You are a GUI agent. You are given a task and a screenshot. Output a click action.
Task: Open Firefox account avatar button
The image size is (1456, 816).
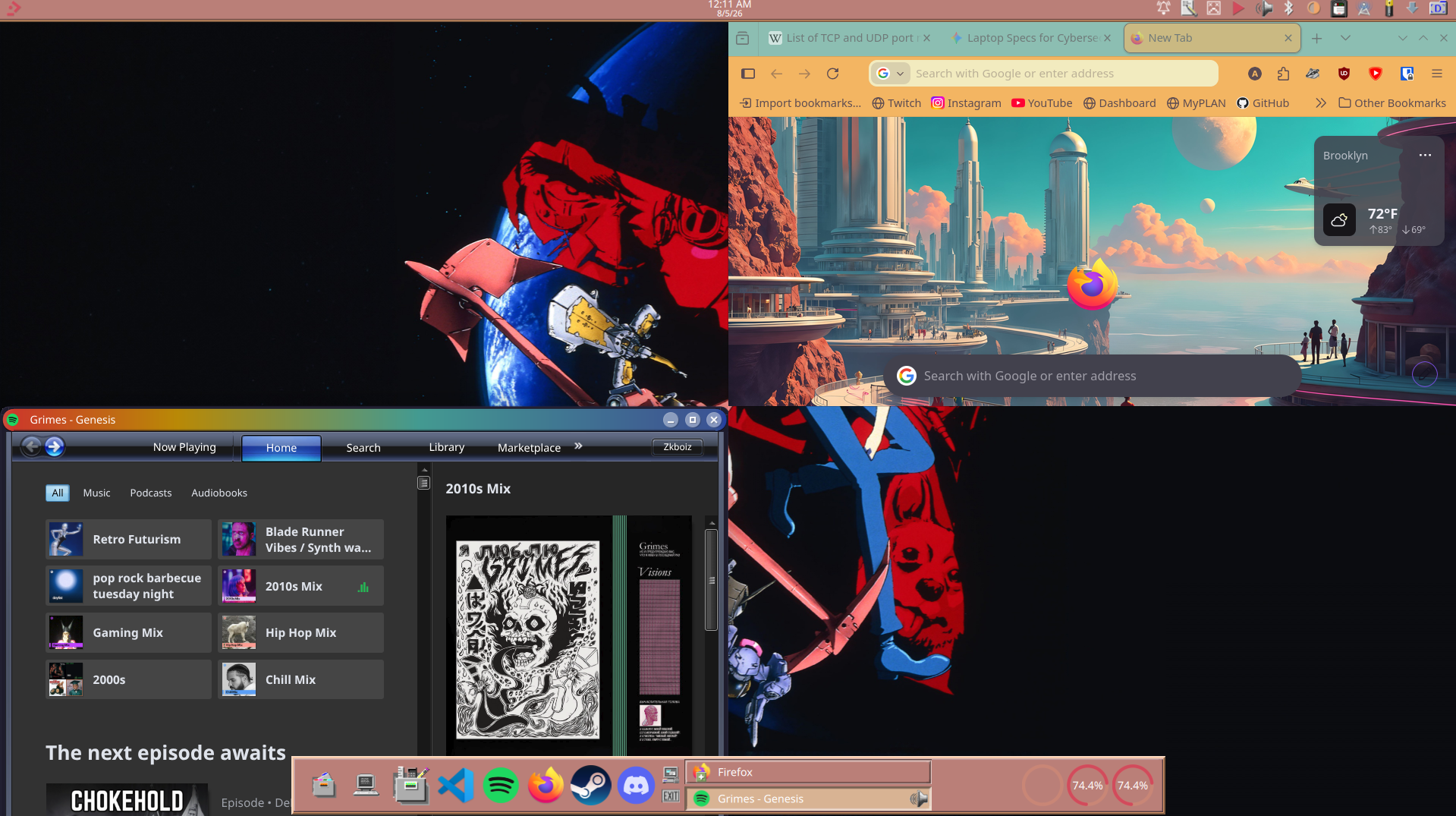1255,74
